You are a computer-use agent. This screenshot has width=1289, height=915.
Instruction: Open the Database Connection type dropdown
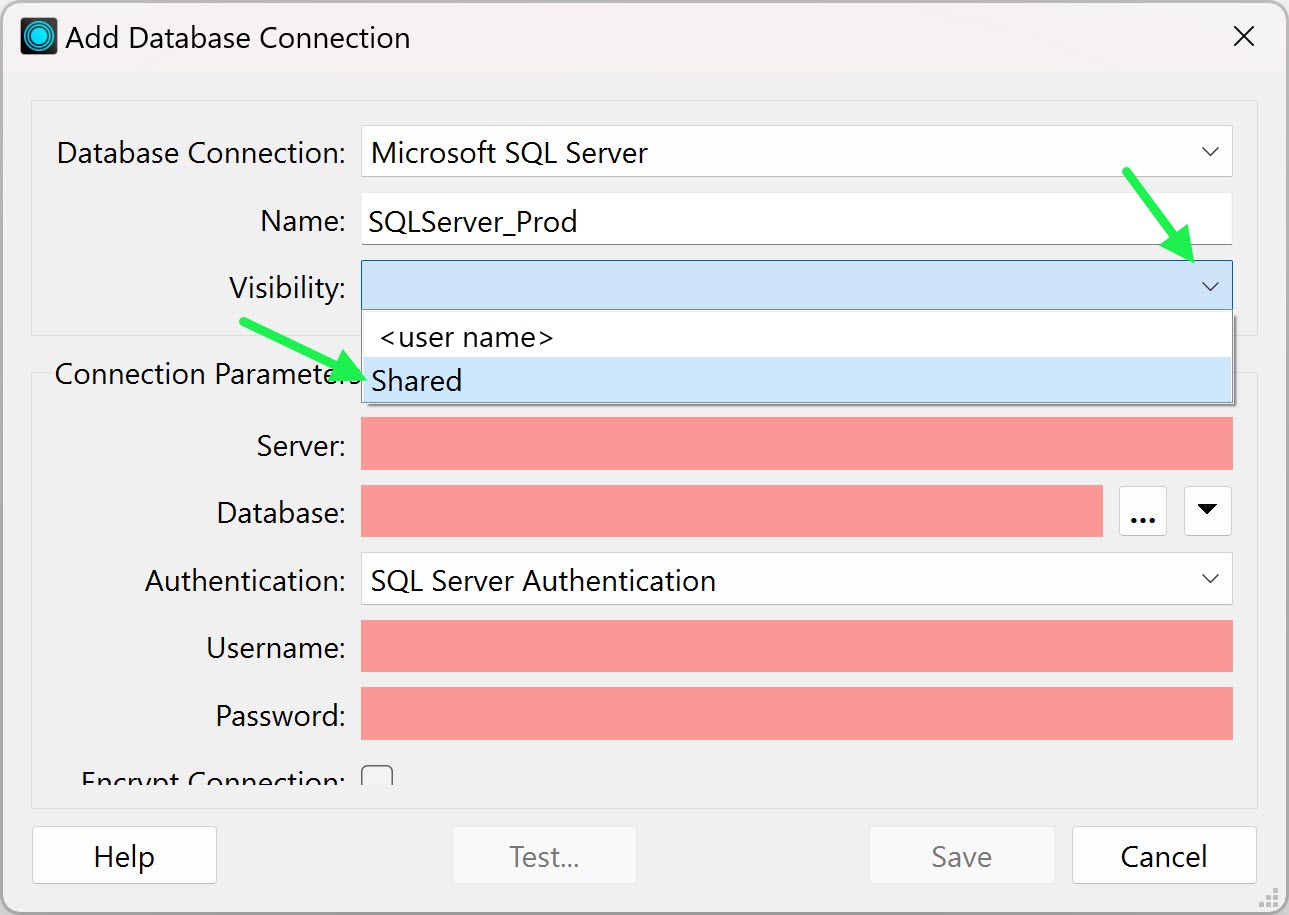click(x=796, y=152)
